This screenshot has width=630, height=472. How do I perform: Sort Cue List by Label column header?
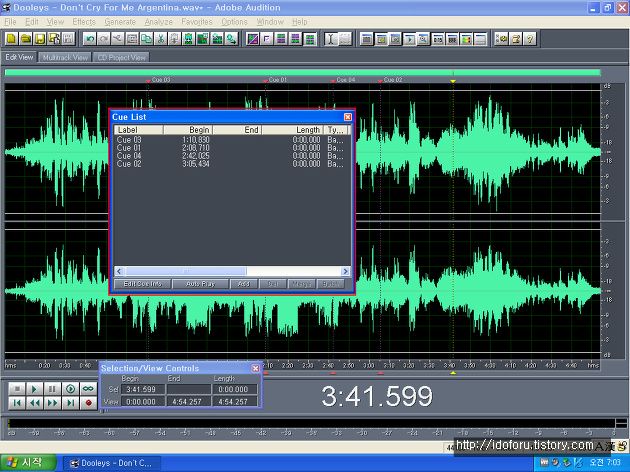(x=139, y=130)
